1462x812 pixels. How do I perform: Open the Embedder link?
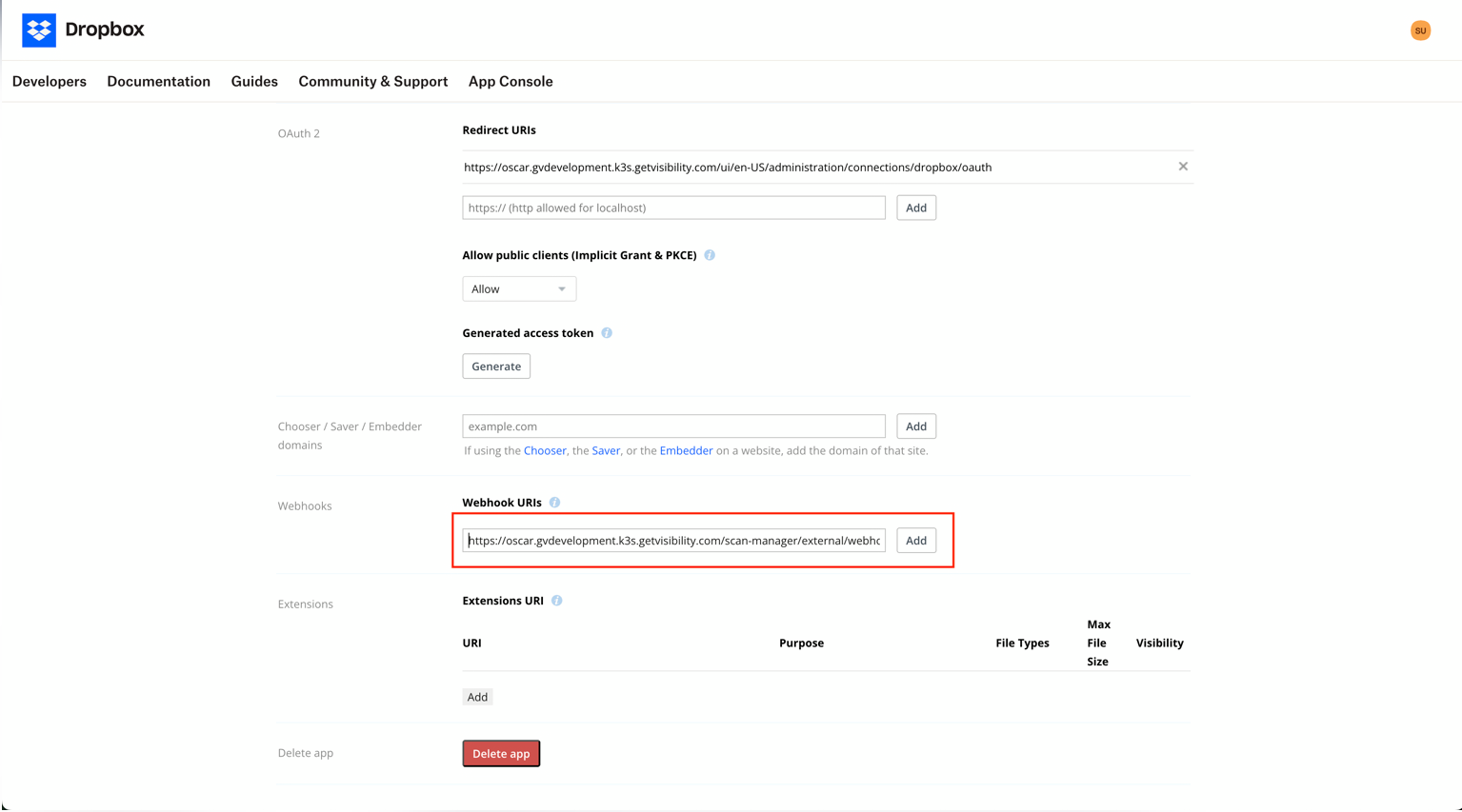coord(686,451)
